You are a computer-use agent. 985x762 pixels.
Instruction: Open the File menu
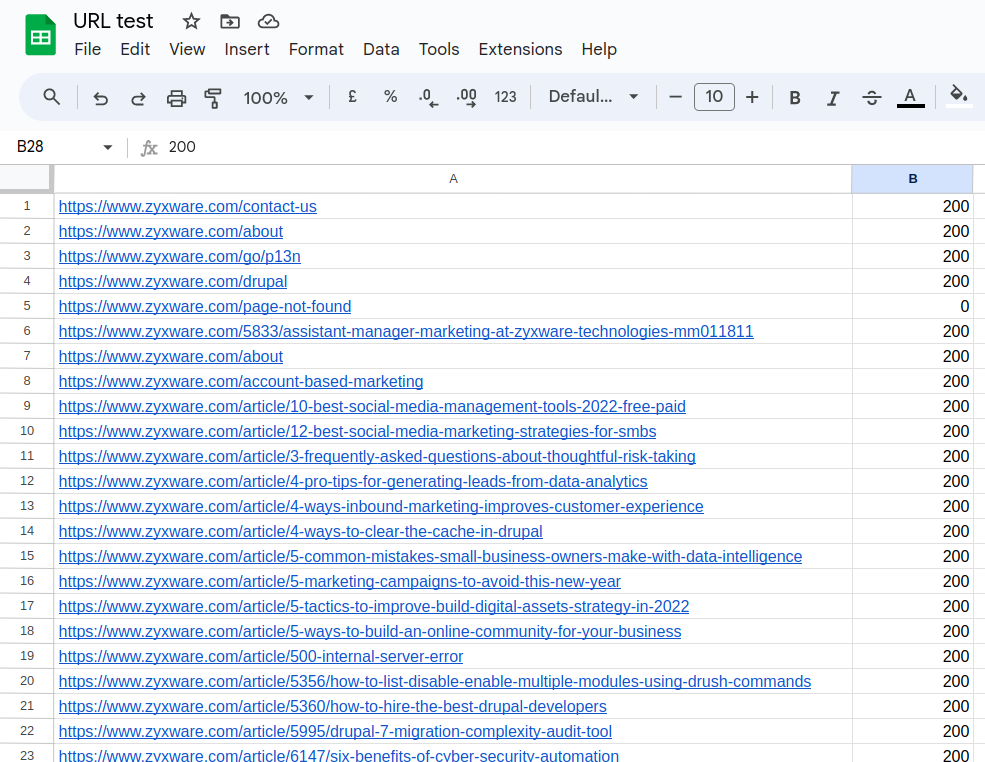[87, 49]
